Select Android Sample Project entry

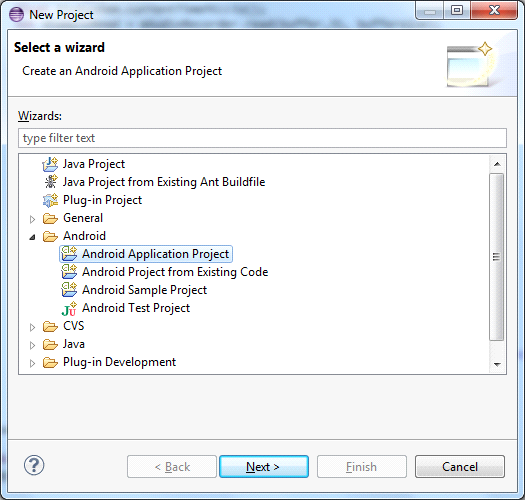click(x=144, y=290)
